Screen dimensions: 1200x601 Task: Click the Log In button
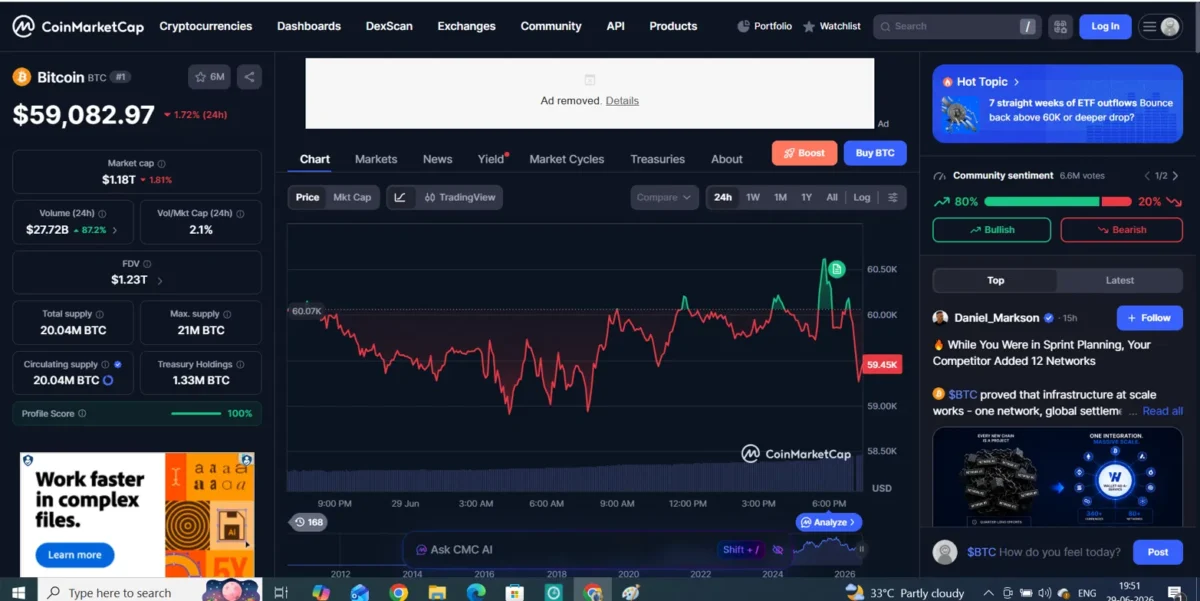pyautogui.click(x=1105, y=27)
